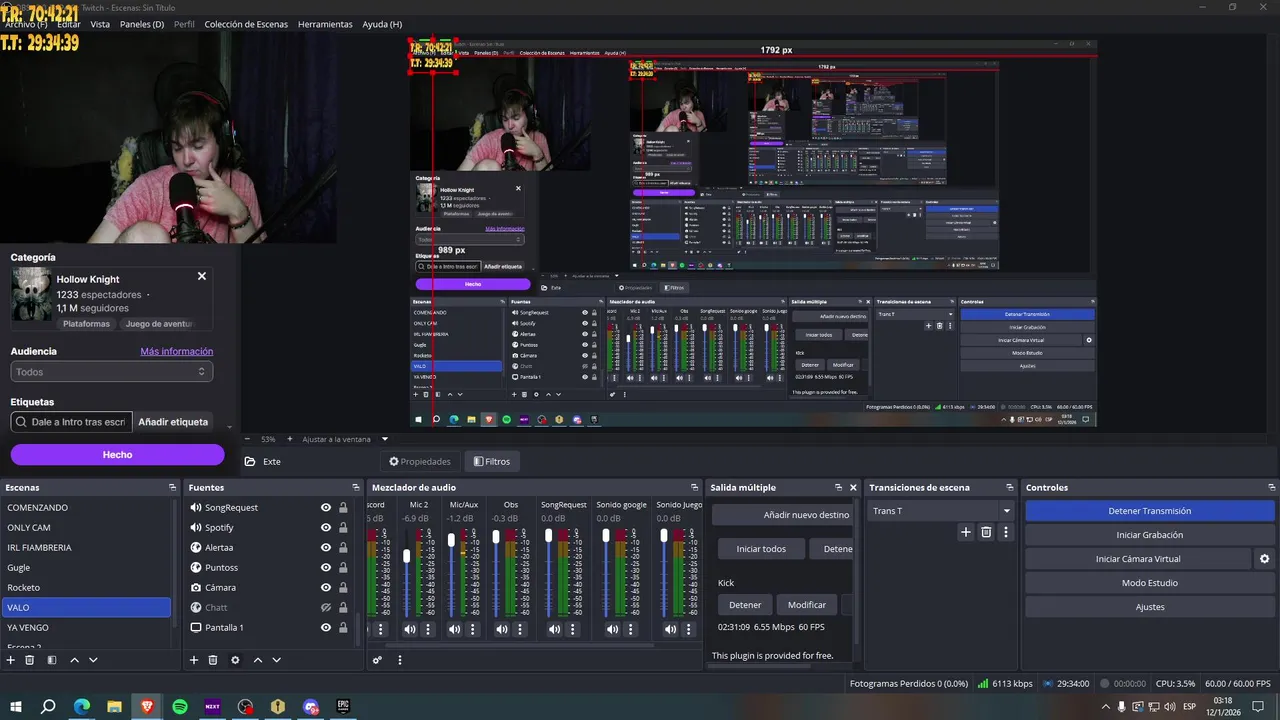Remove selected source with trash icon

(213, 660)
